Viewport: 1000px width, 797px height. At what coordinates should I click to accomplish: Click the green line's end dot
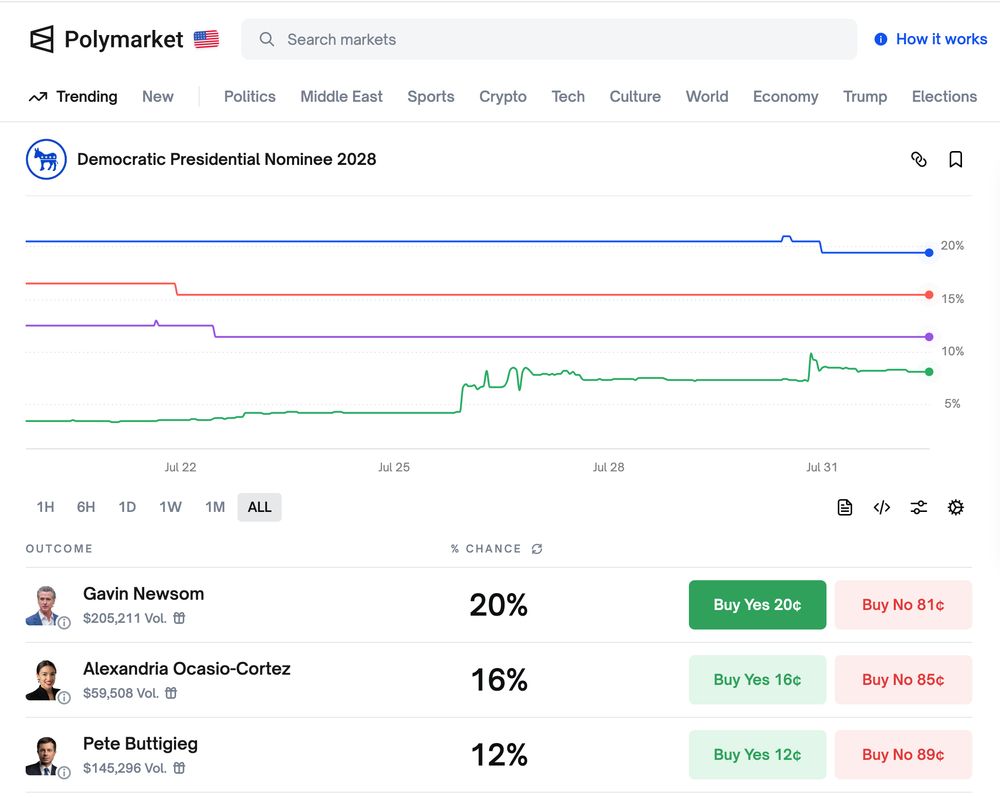coord(929,372)
